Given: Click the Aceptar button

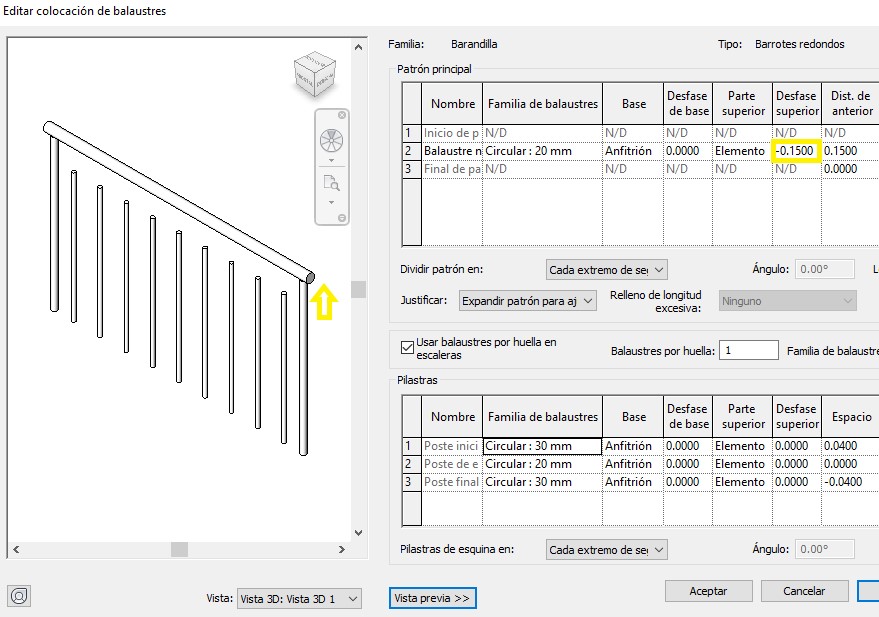Looking at the screenshot, I should tap(708, 591).
